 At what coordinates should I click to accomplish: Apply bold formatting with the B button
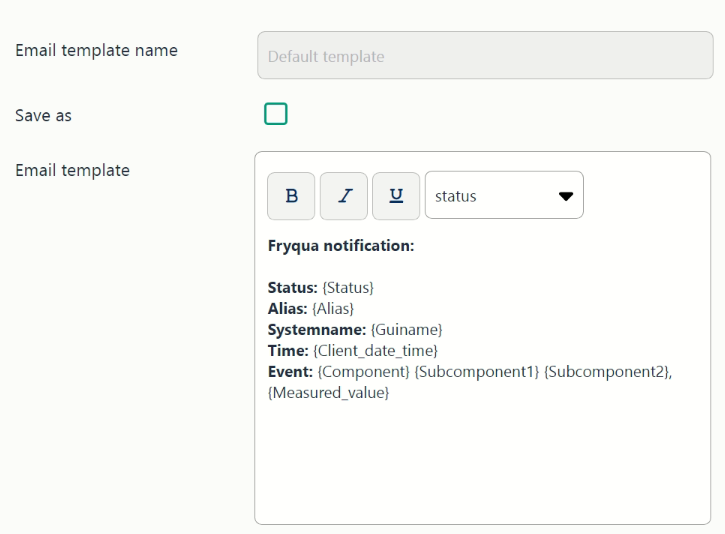click(x=291, y=196)
